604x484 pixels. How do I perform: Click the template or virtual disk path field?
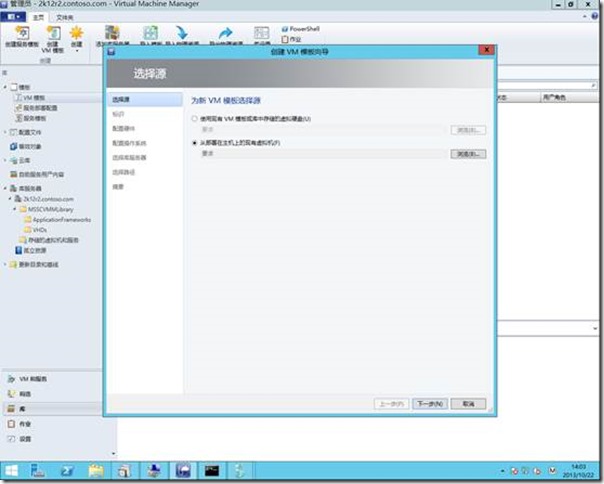pos(323,130)
